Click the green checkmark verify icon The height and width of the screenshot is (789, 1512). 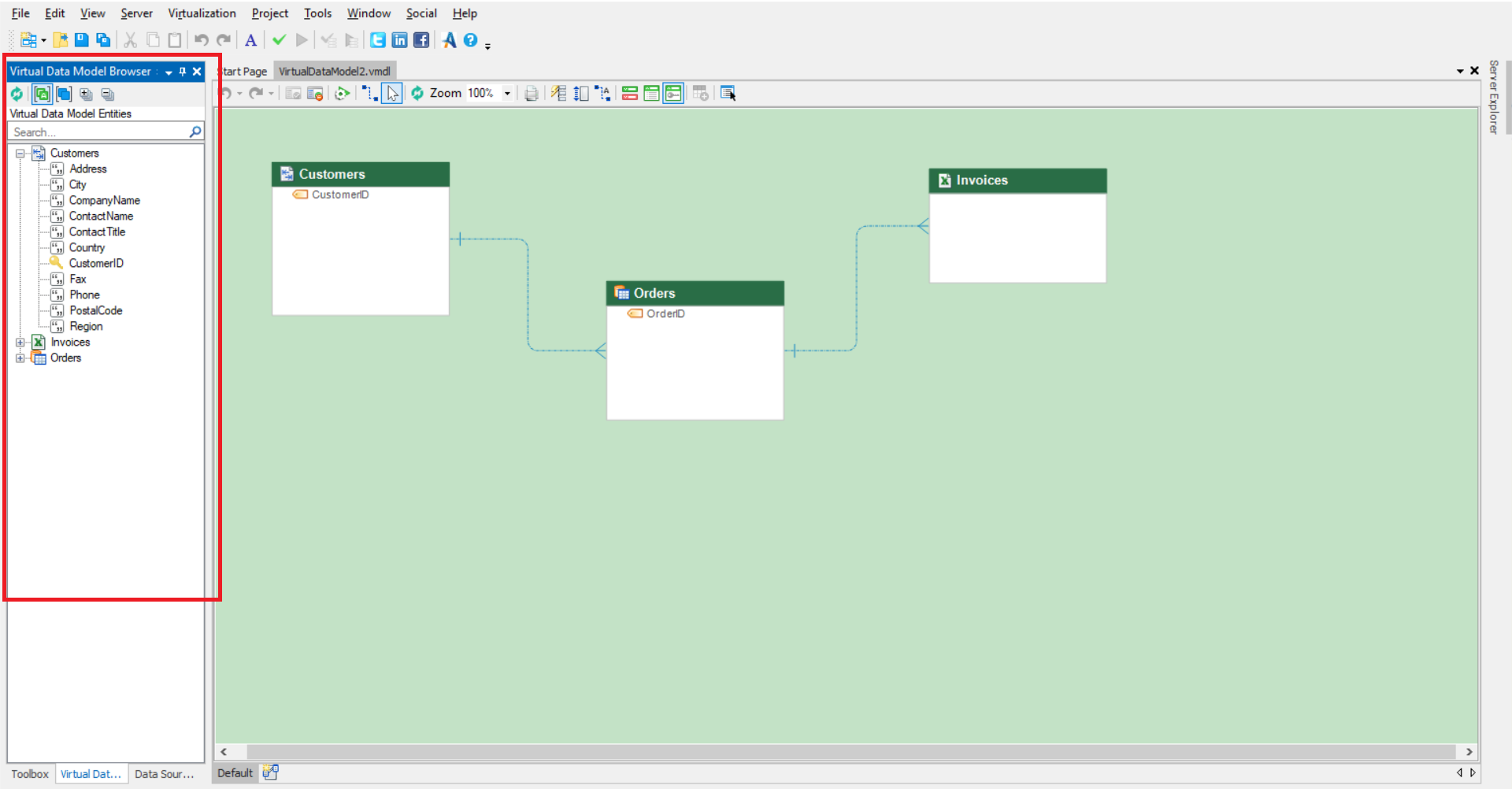click(x=279, y=40)
